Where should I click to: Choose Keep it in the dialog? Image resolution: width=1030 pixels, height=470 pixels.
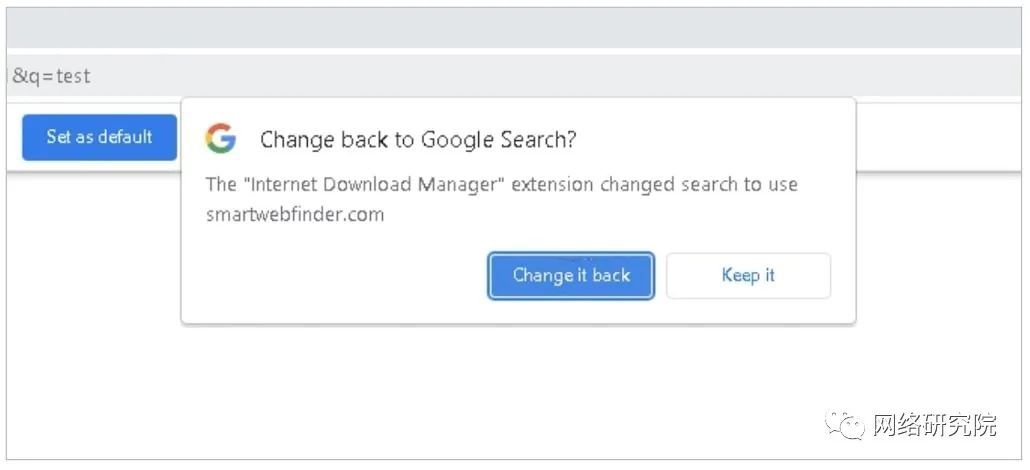click(x=748, y=275)
